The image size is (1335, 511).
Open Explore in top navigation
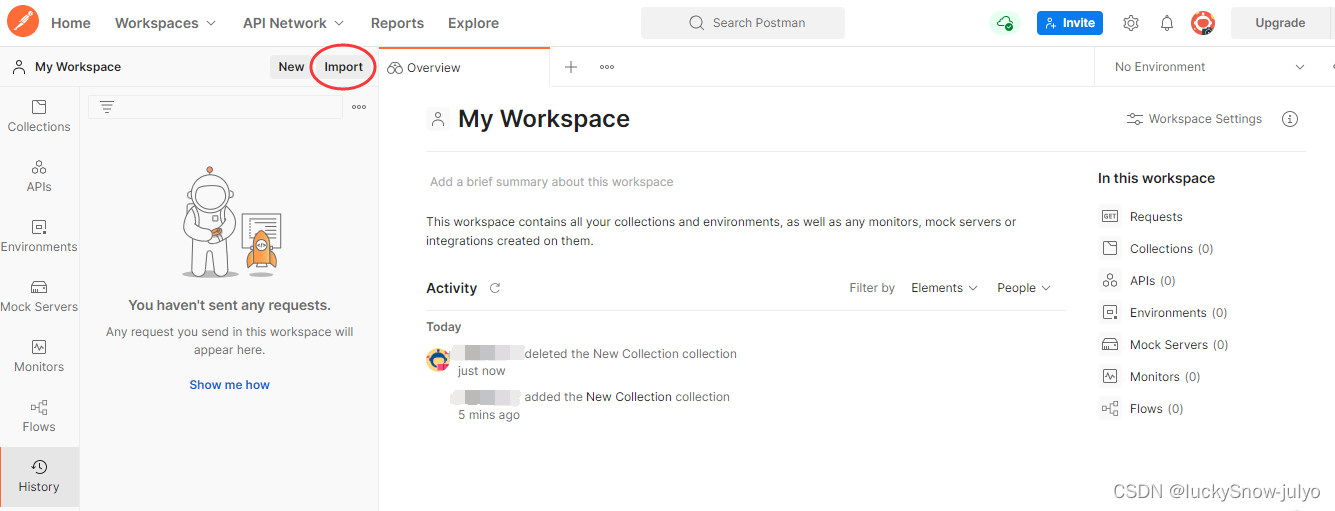pos(473,23)
